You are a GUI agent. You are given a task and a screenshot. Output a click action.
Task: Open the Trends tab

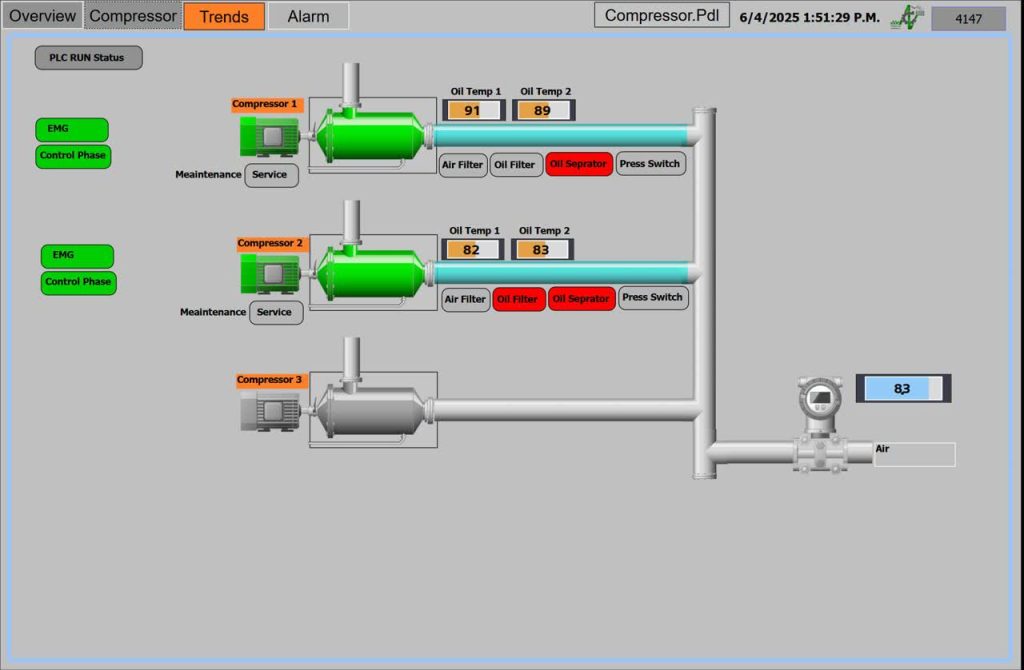(224, 16)
